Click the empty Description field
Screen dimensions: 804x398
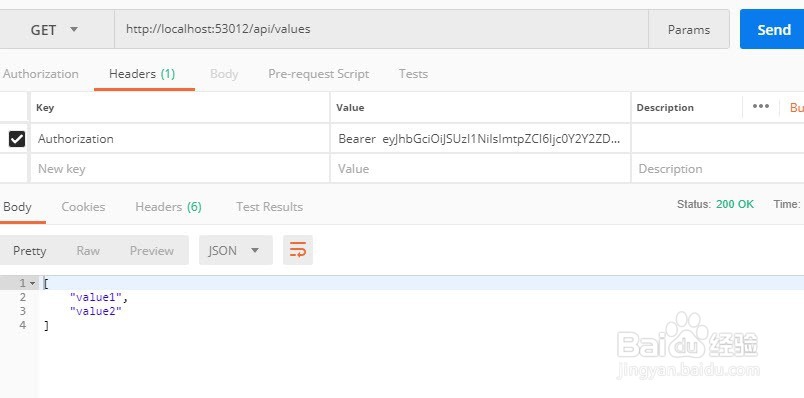(718, 169)
